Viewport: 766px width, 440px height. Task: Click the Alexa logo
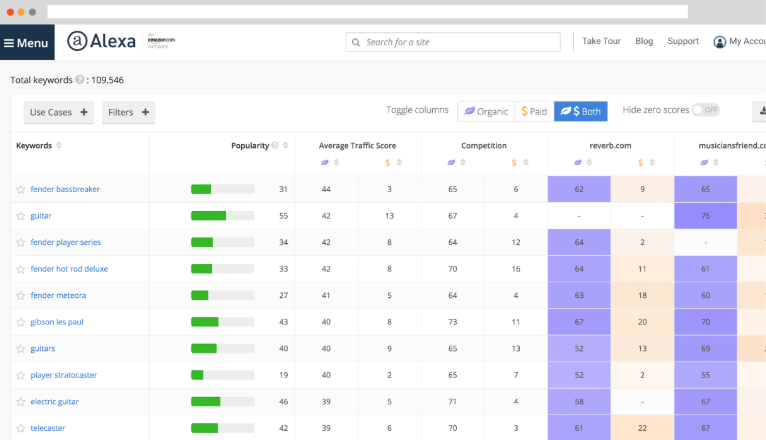[x=101, y=41]
